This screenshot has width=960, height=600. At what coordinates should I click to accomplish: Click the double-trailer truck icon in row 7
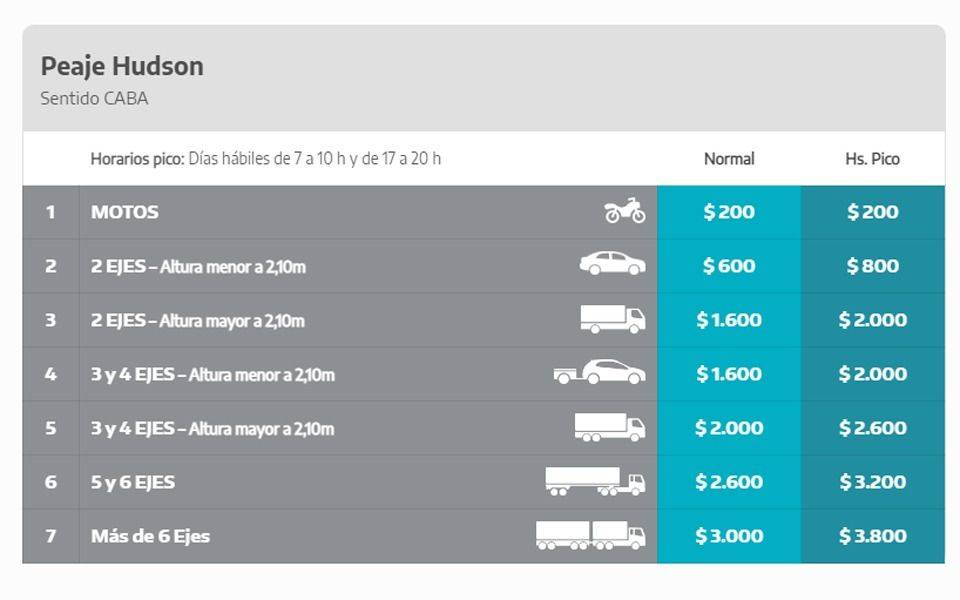pos(590,535)
